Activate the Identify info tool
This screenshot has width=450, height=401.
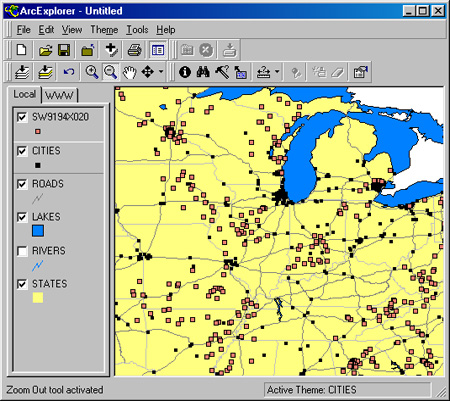(x=185, y=72)
